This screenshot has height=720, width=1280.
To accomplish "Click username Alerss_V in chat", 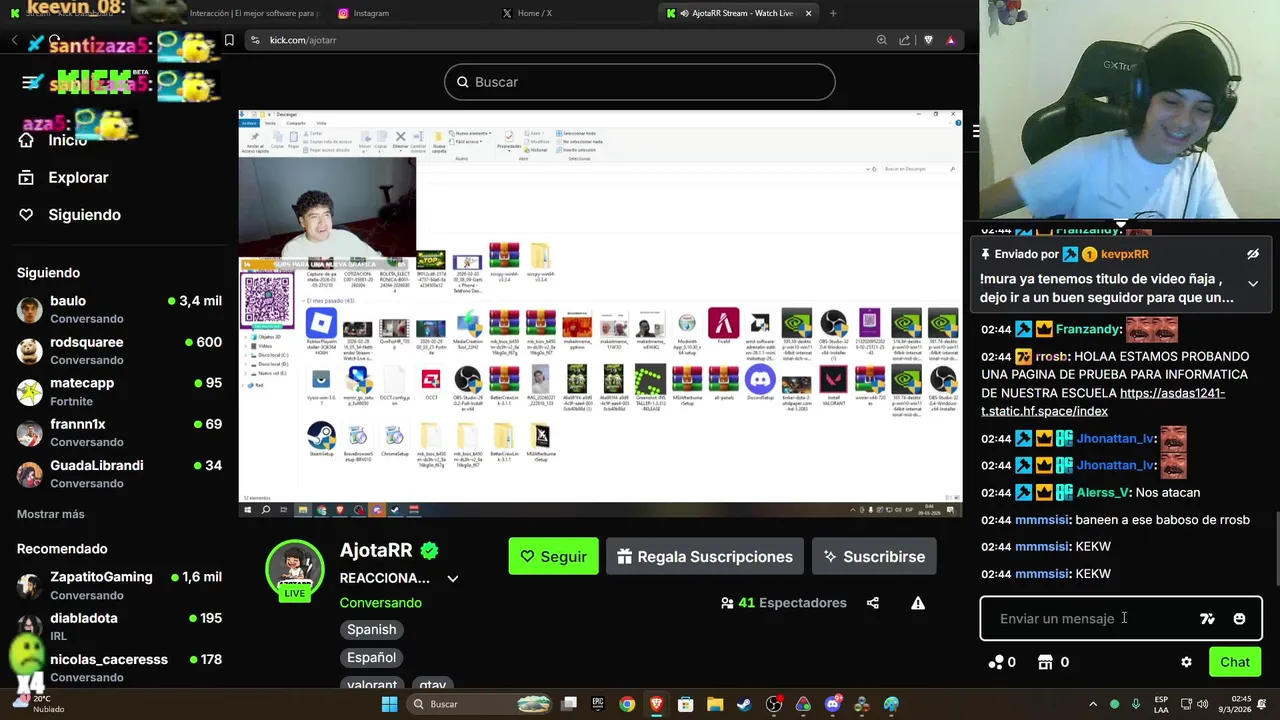I will [x=1103, y=493].
